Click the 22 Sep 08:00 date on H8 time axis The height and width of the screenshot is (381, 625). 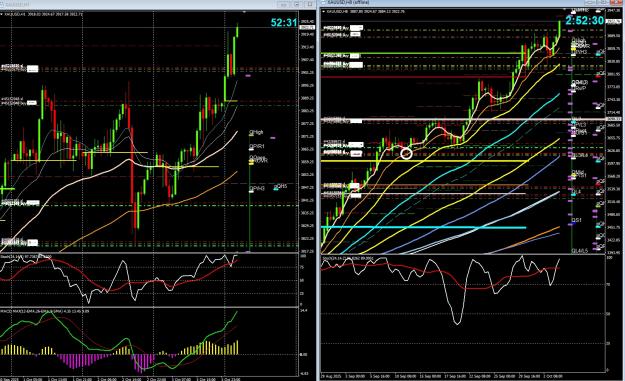[x=480, y=376]
